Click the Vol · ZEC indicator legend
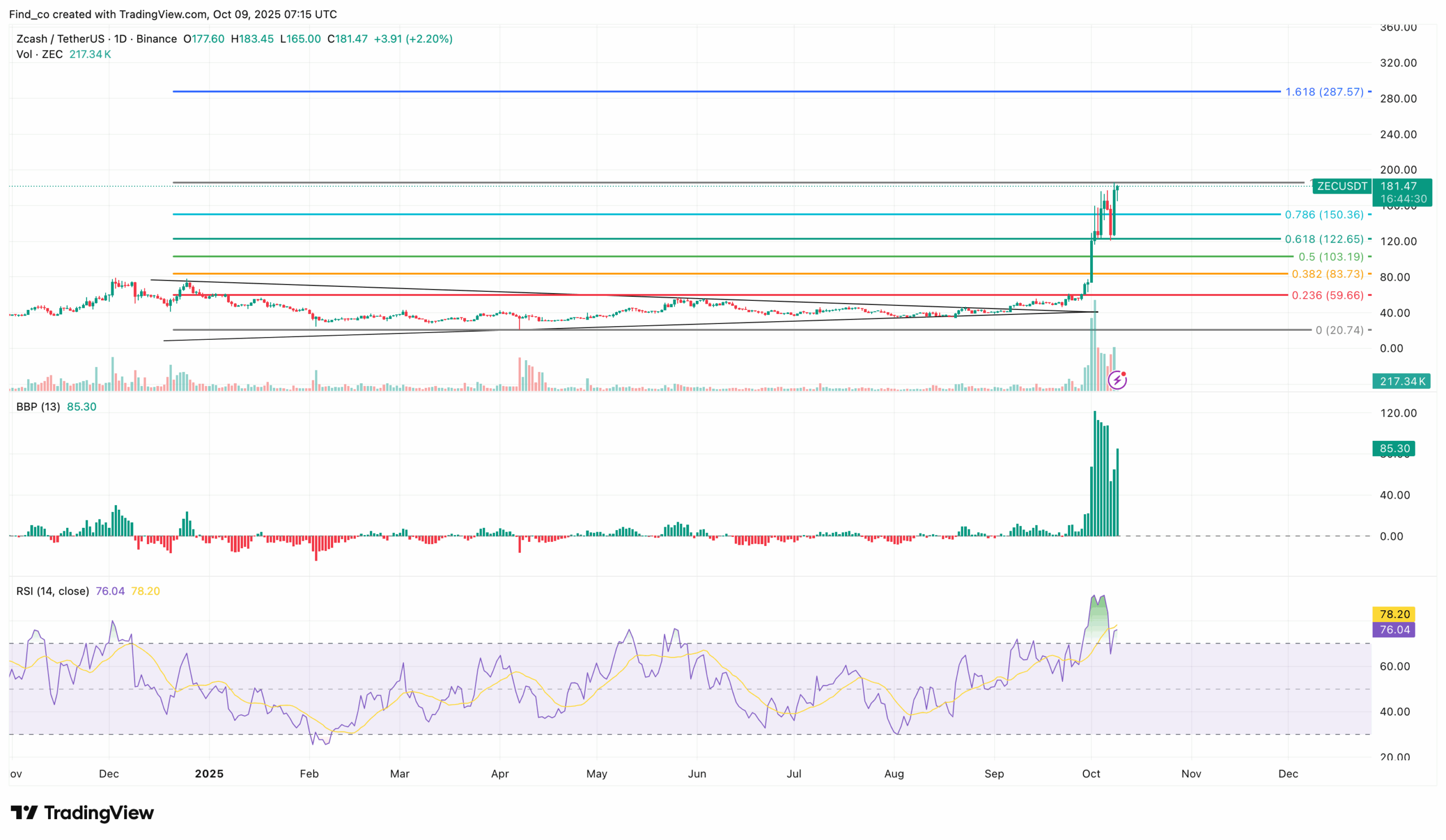Screen dimensions: 1446x840 point(40,54)
